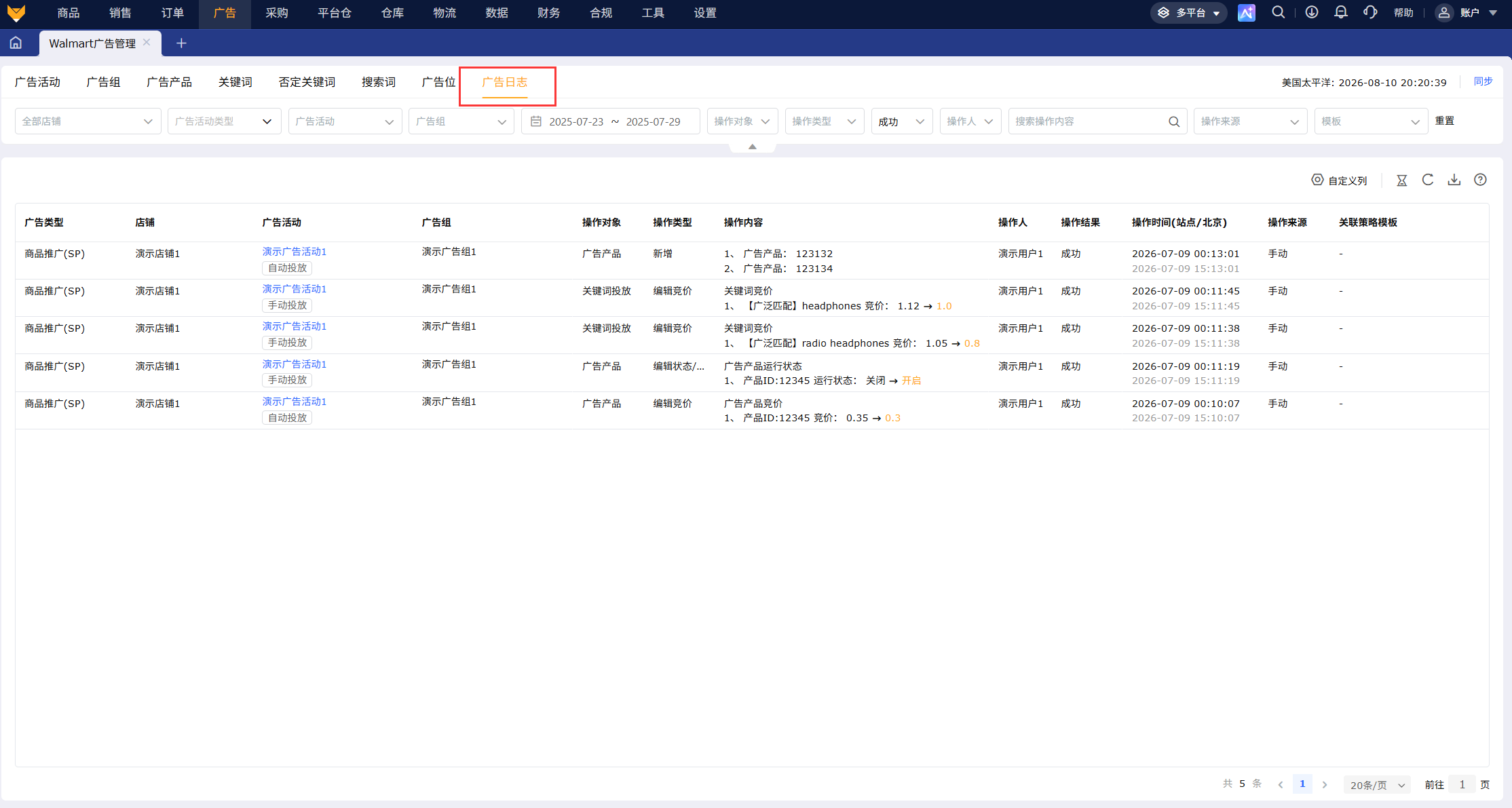1512x808 pixels.
Task: Expand the 账户 account menu
Action: 1479,13
